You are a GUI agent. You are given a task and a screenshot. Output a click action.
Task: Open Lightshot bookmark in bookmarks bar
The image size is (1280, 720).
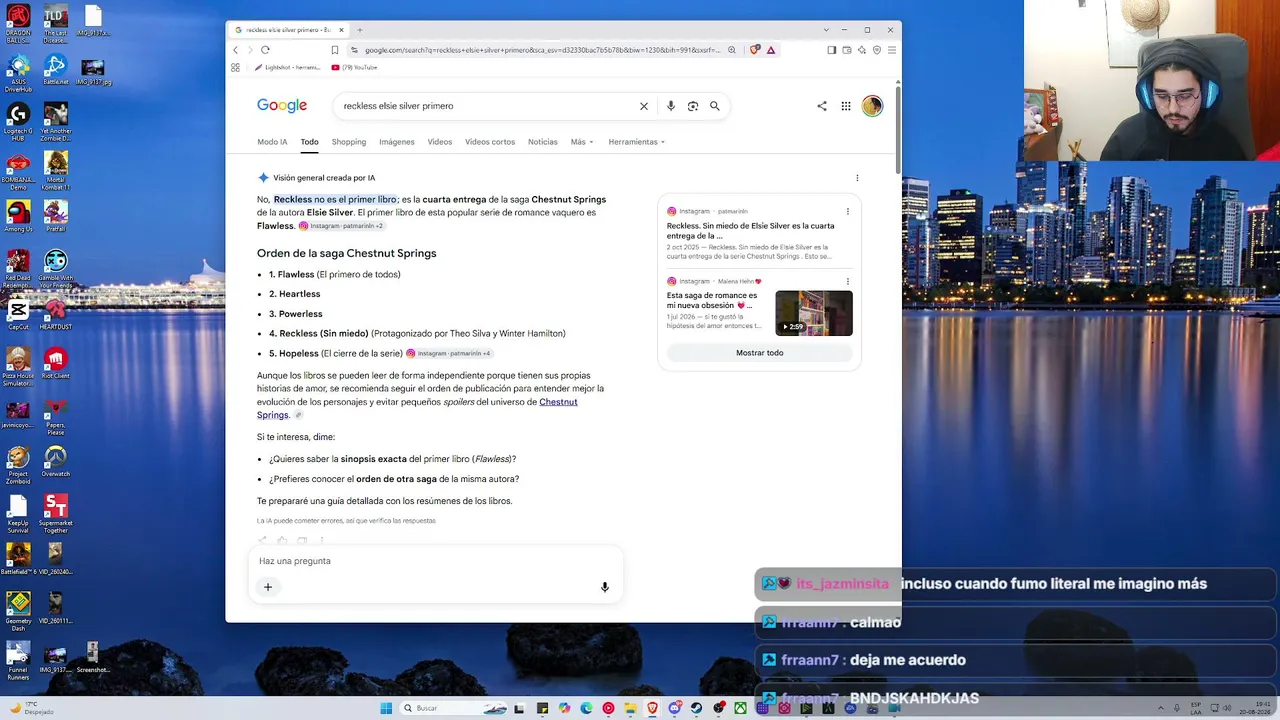[288, 67]
